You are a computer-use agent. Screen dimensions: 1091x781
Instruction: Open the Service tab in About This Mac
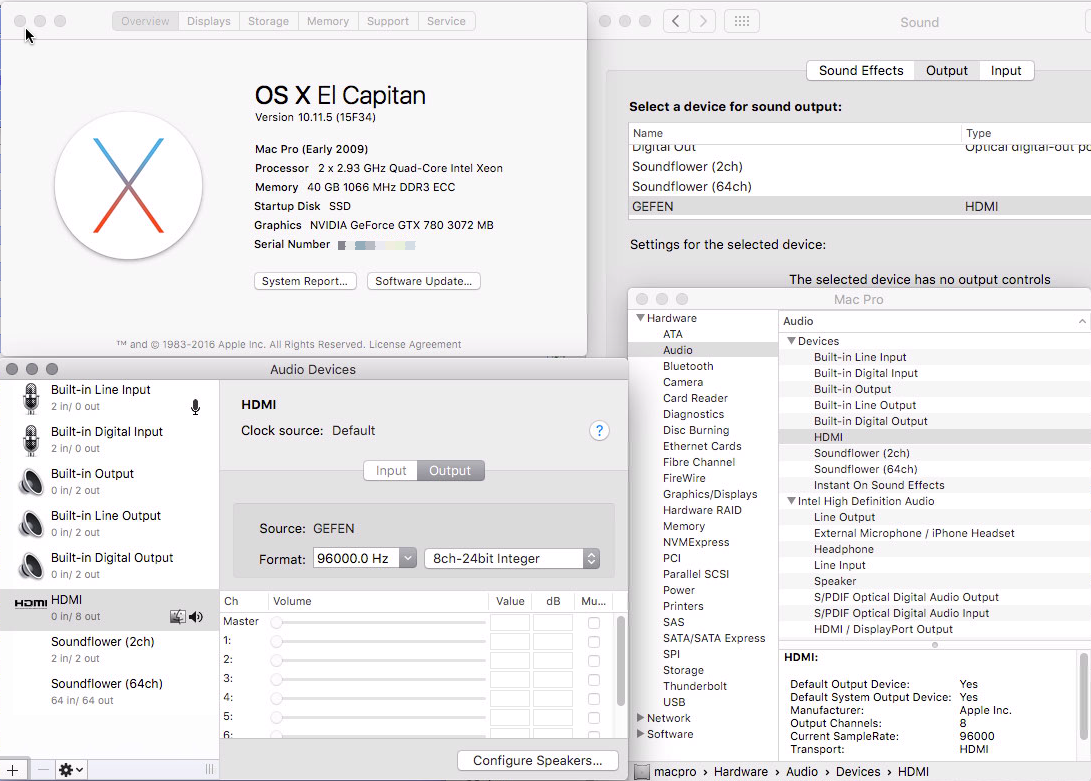pos(446,22)
